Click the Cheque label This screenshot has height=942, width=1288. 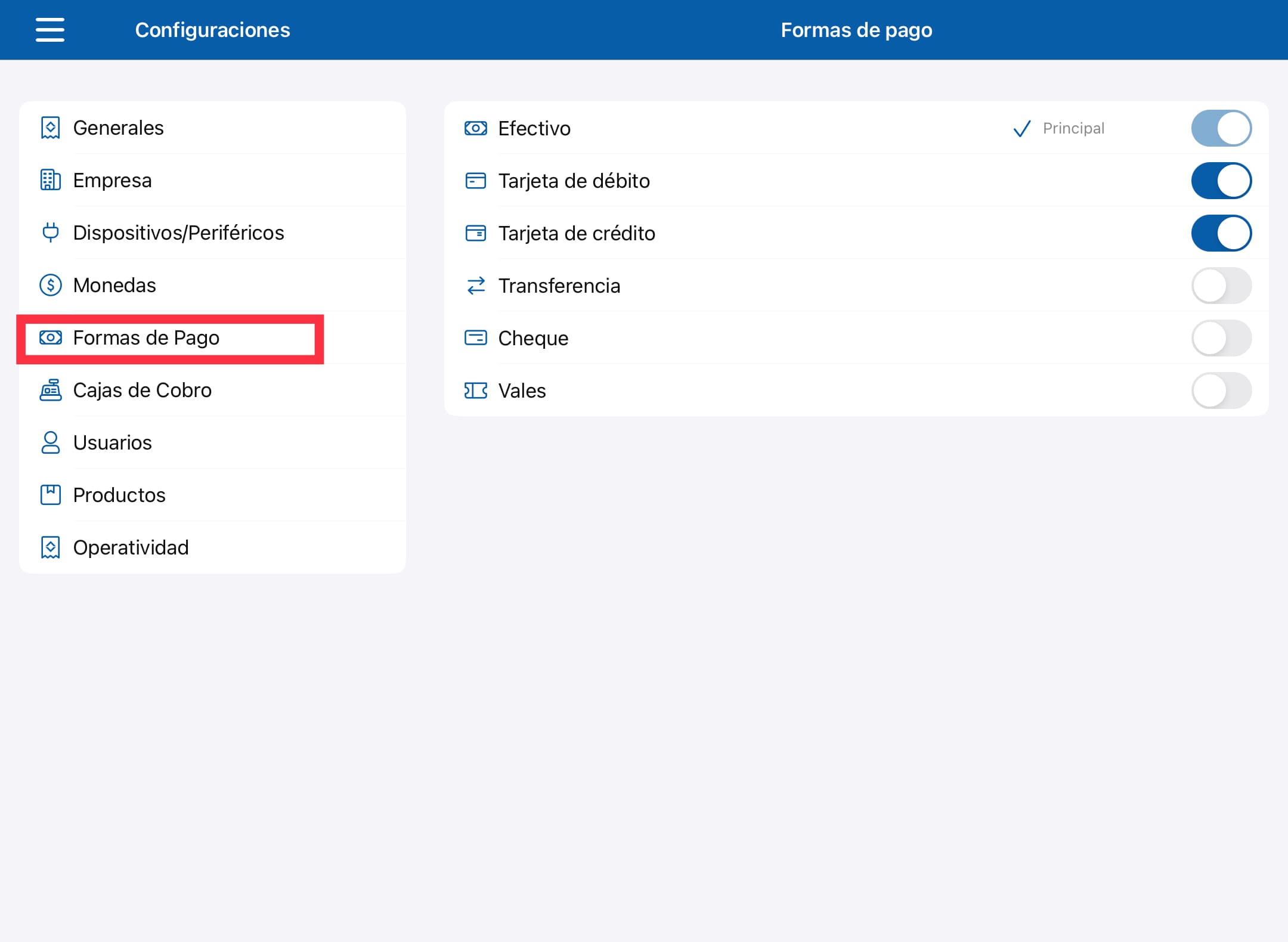(x=533, y=338)
